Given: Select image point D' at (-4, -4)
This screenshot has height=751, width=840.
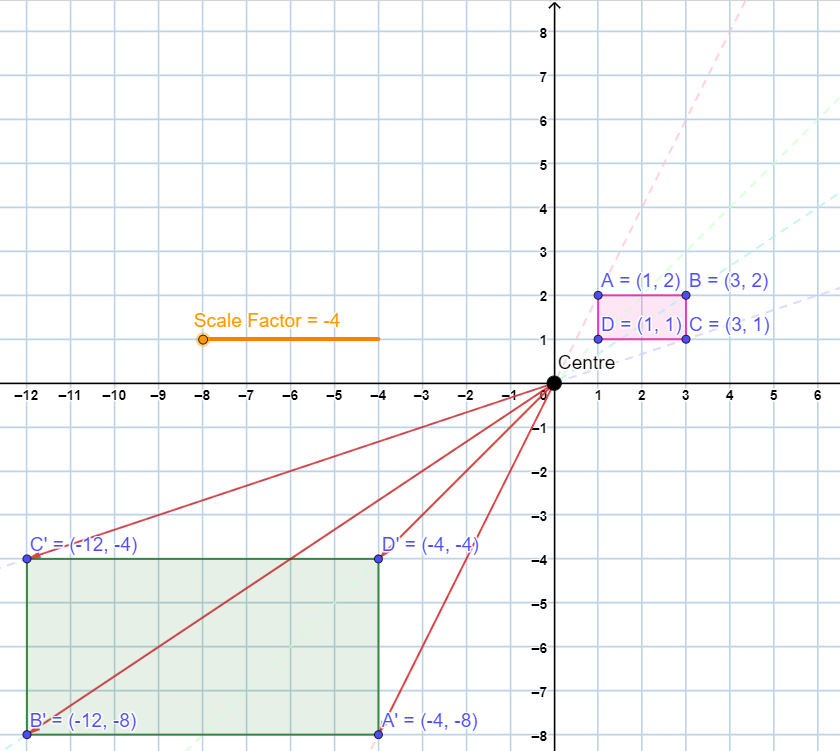Looking at the screenshot, I should pyautogui.click(x=378, y=558).
